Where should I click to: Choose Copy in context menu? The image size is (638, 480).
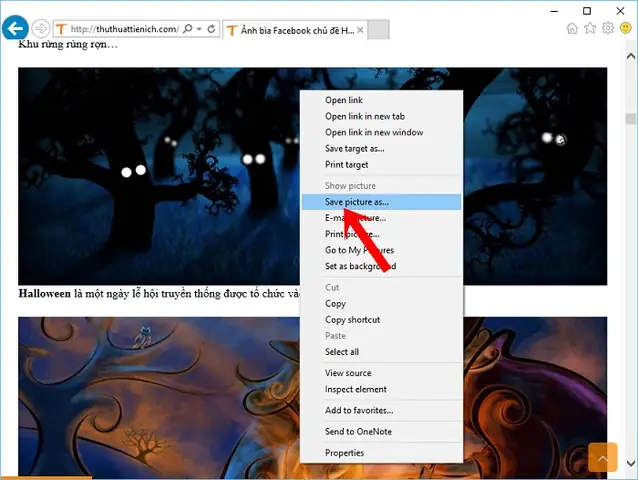381,303
